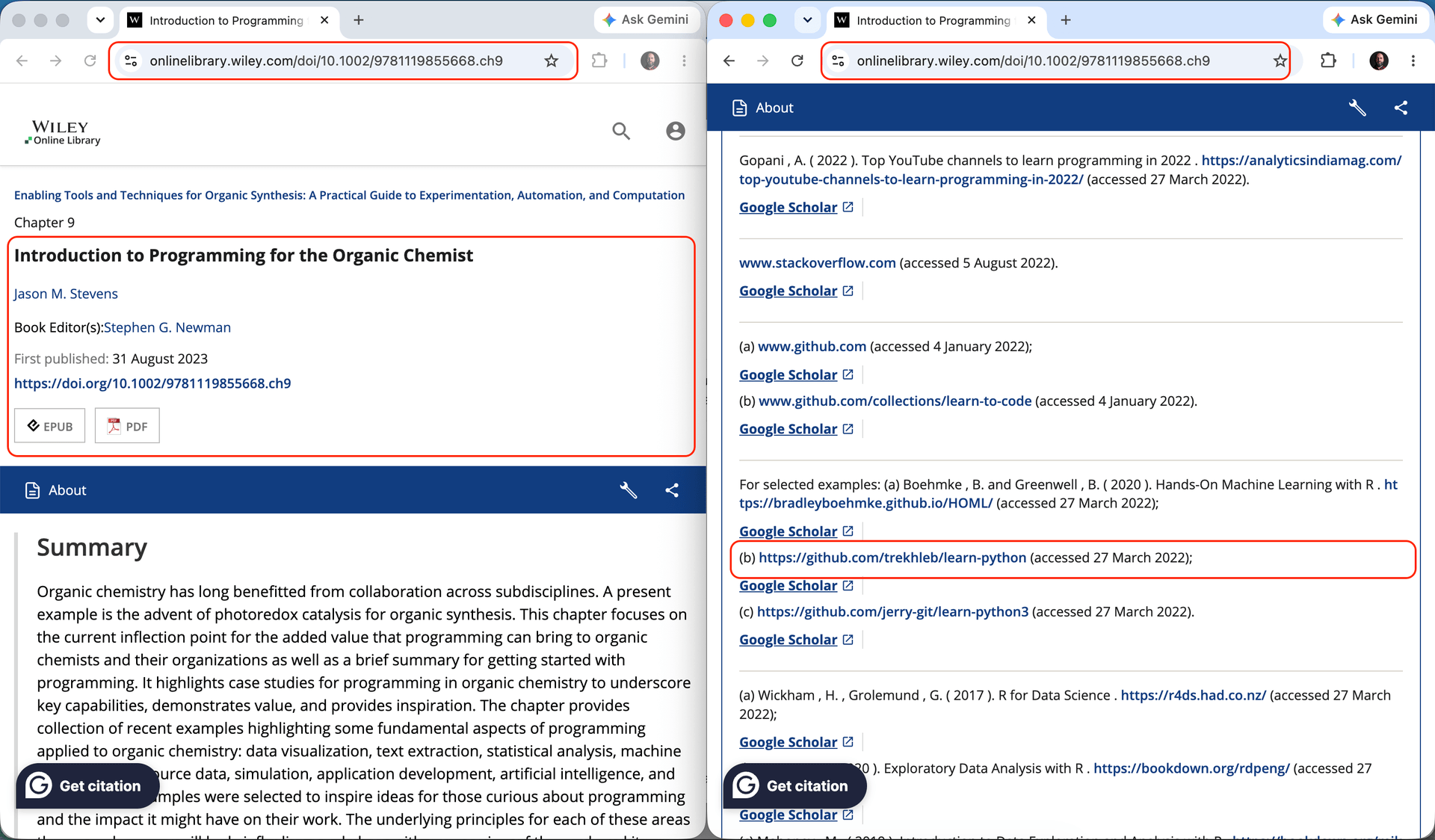View site information icon in the left address bar

point(131,61)
